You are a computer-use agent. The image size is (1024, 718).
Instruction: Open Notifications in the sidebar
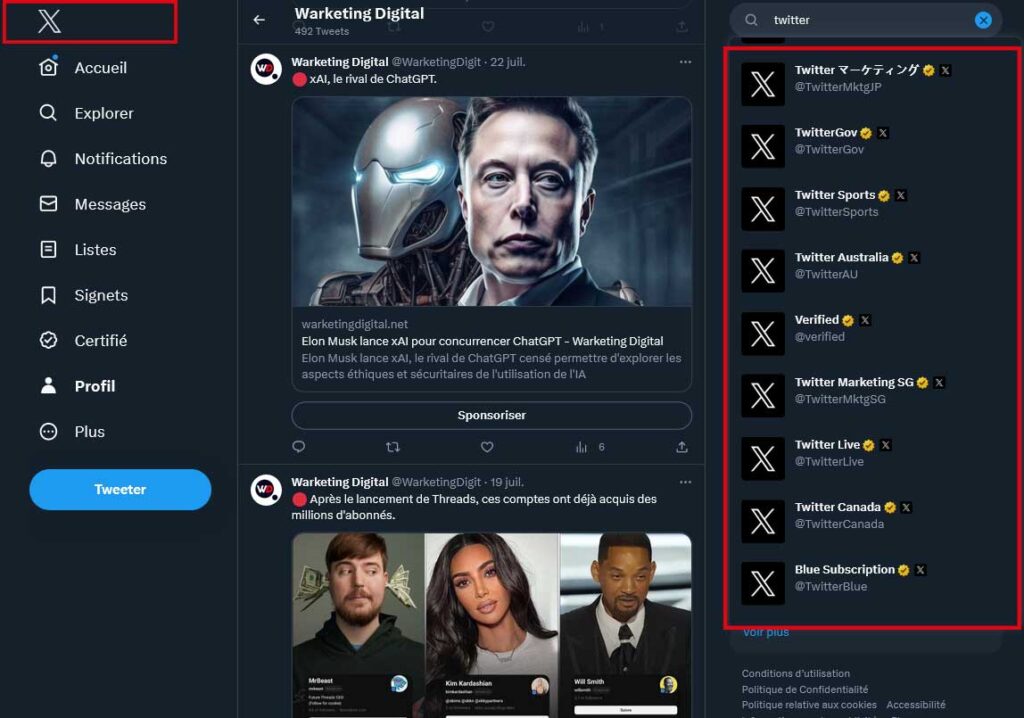coord(103,159)
